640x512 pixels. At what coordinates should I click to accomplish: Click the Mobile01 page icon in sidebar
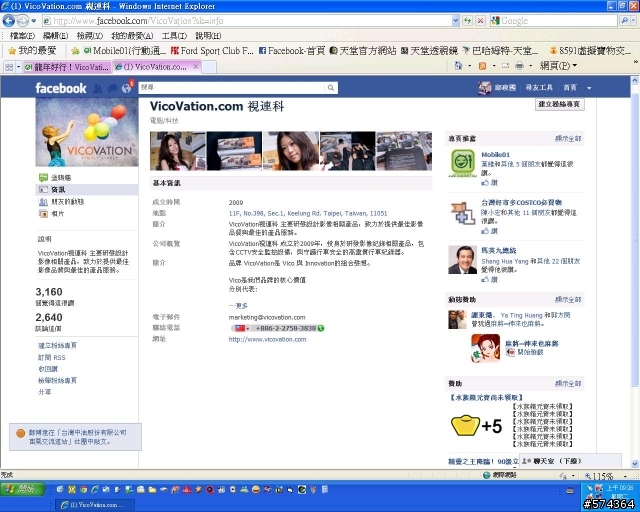462,163
